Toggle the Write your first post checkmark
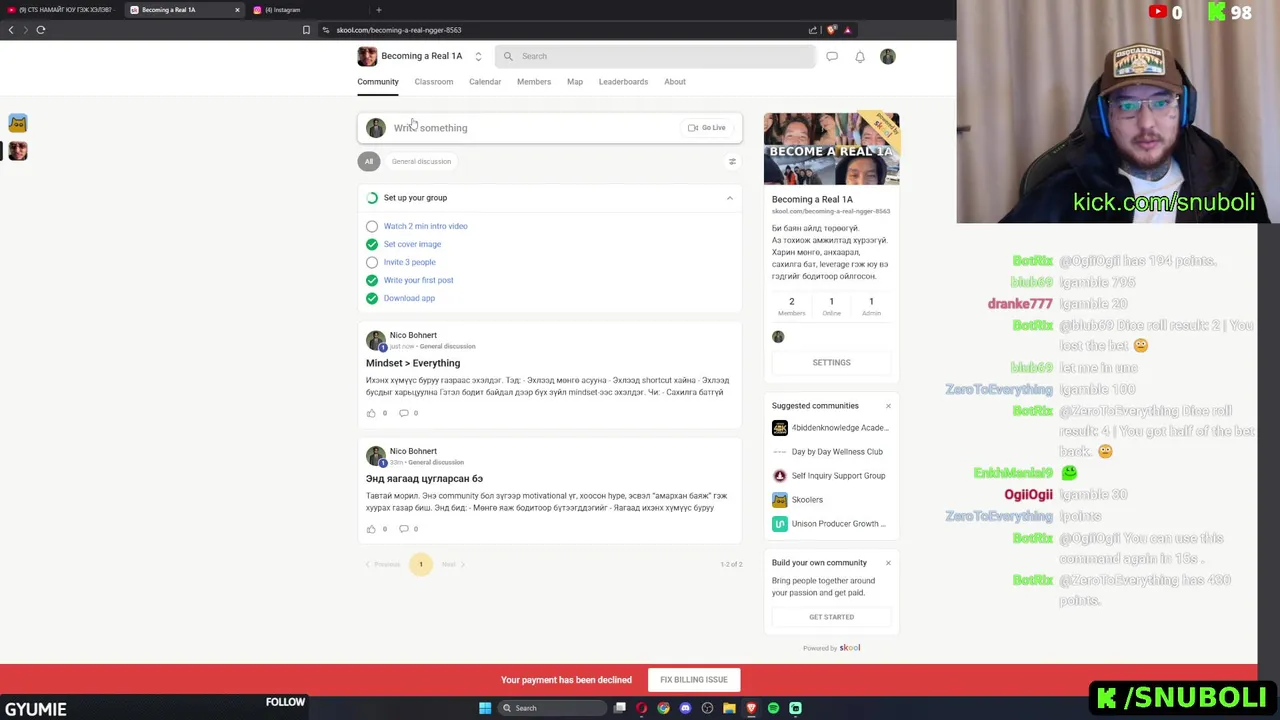 click(x=372, y=280)
